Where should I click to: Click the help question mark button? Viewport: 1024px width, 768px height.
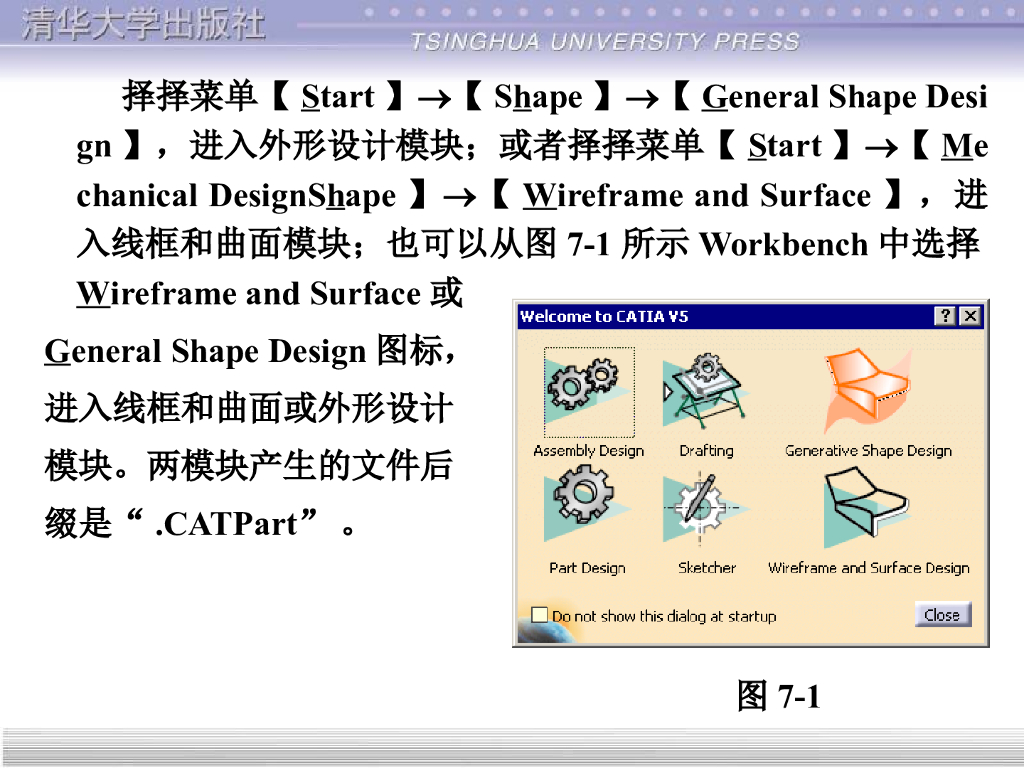point(945,317)
